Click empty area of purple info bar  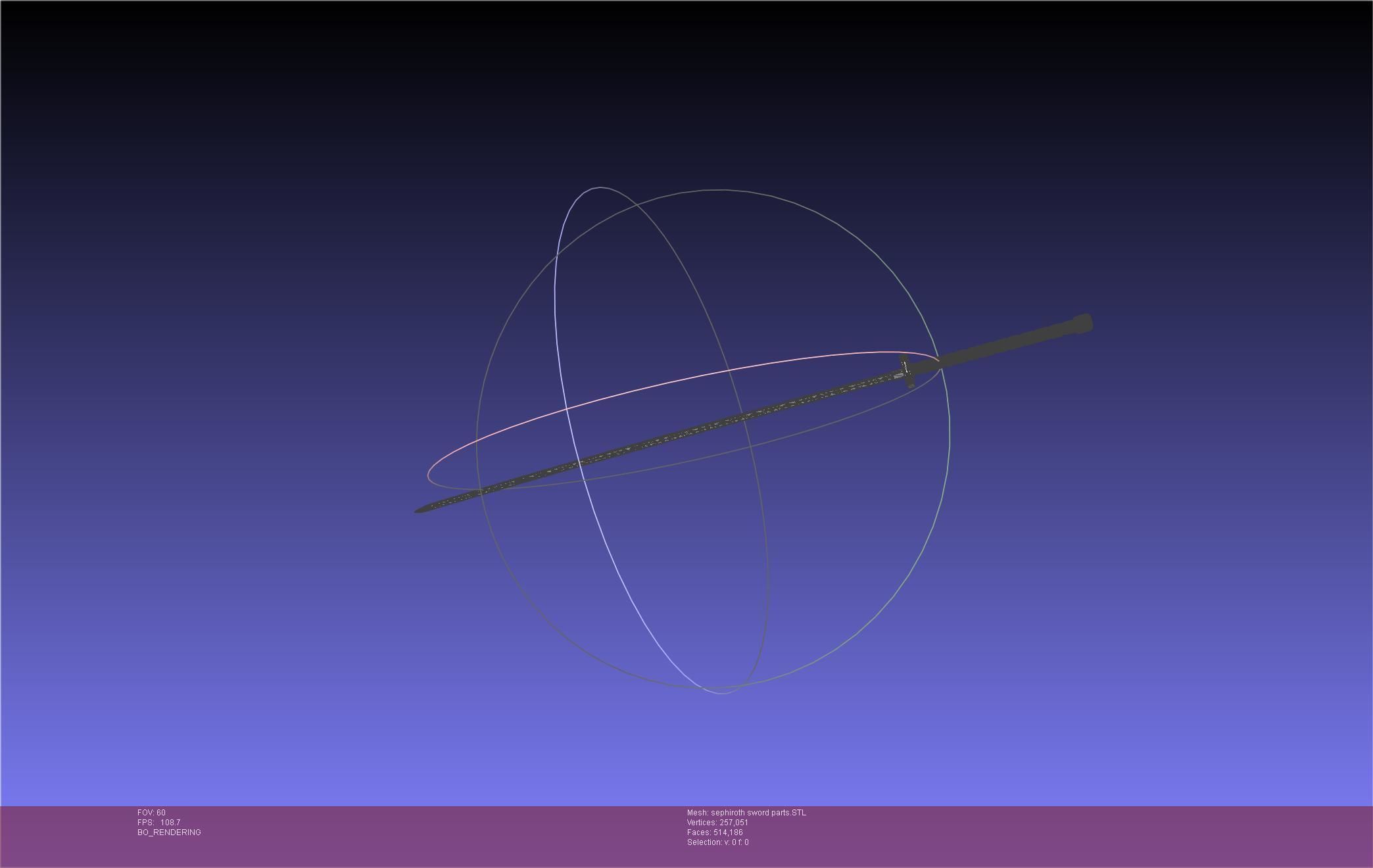pos(1052,835)
